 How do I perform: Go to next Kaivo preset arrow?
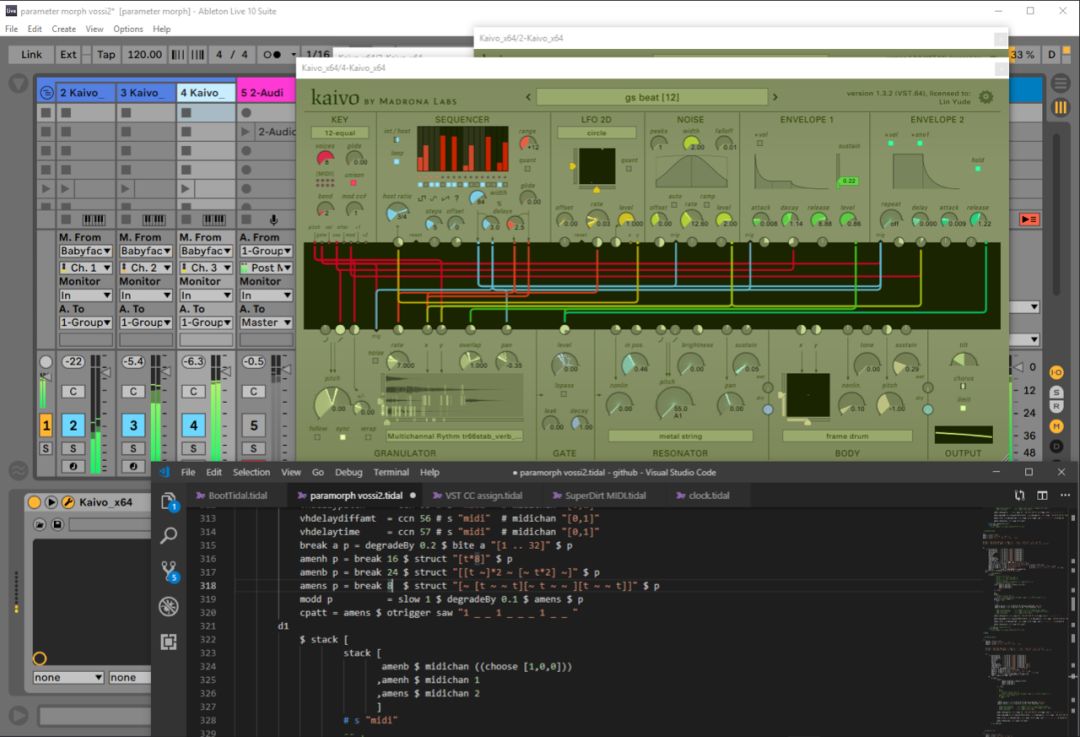[775, 97]
